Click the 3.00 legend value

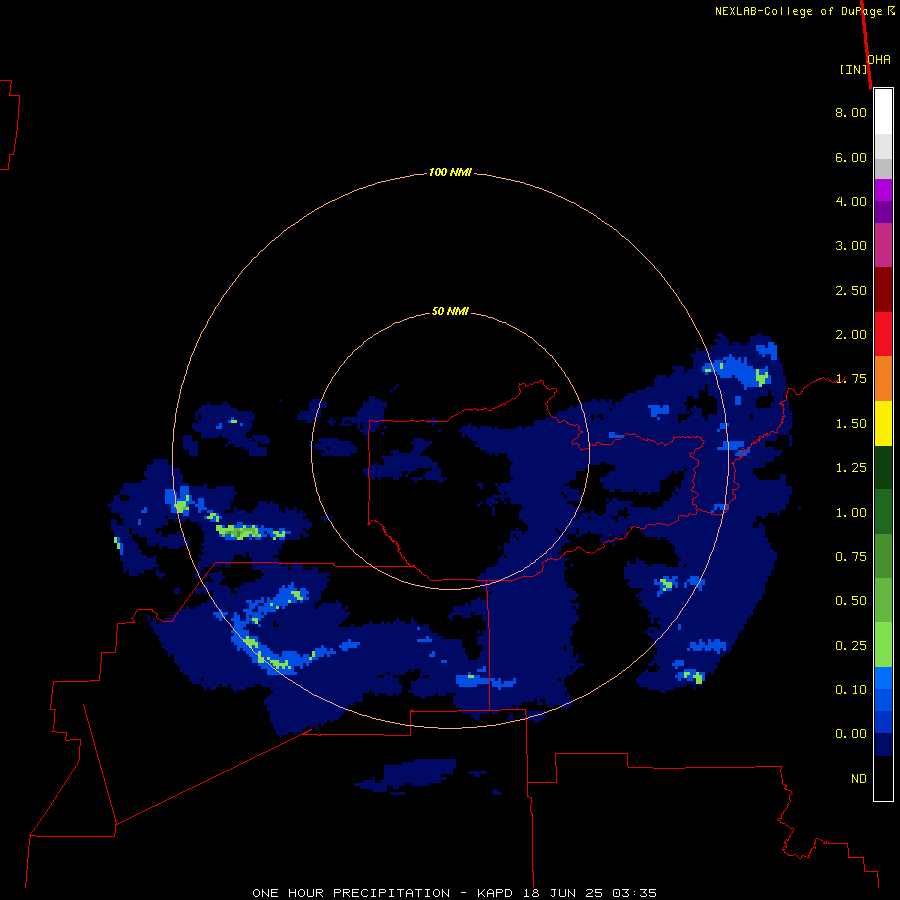tap(851, 246)
